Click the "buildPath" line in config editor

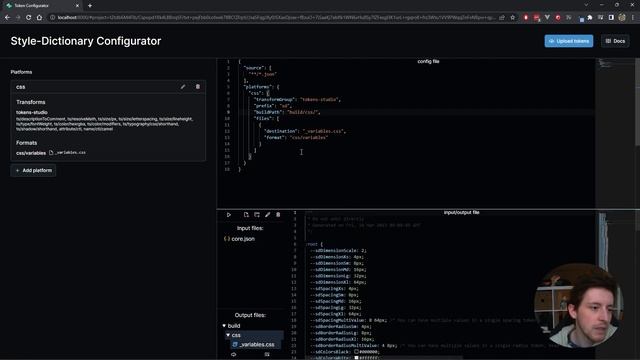287,112
